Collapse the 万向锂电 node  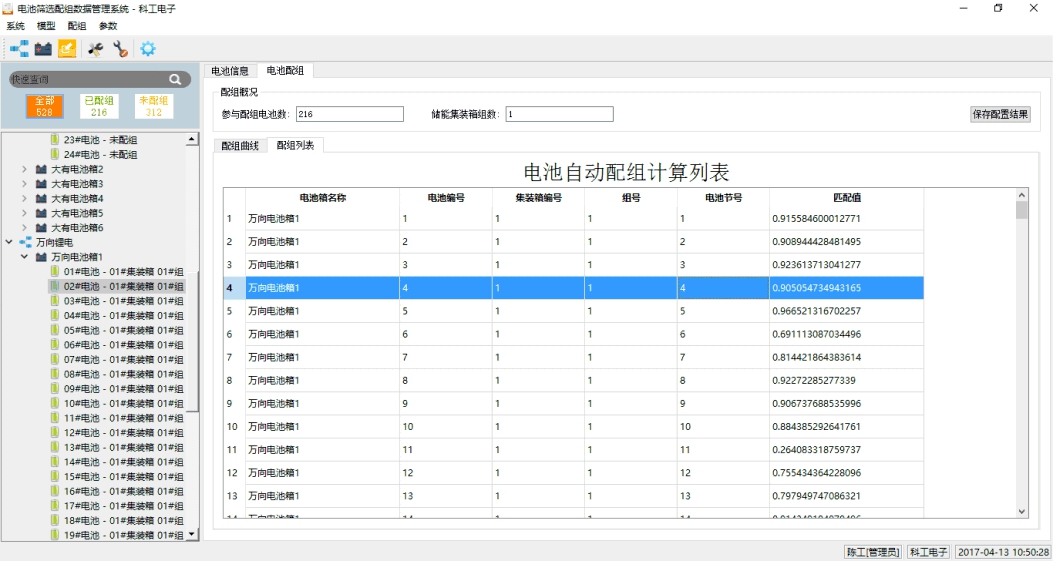(9, 242)
